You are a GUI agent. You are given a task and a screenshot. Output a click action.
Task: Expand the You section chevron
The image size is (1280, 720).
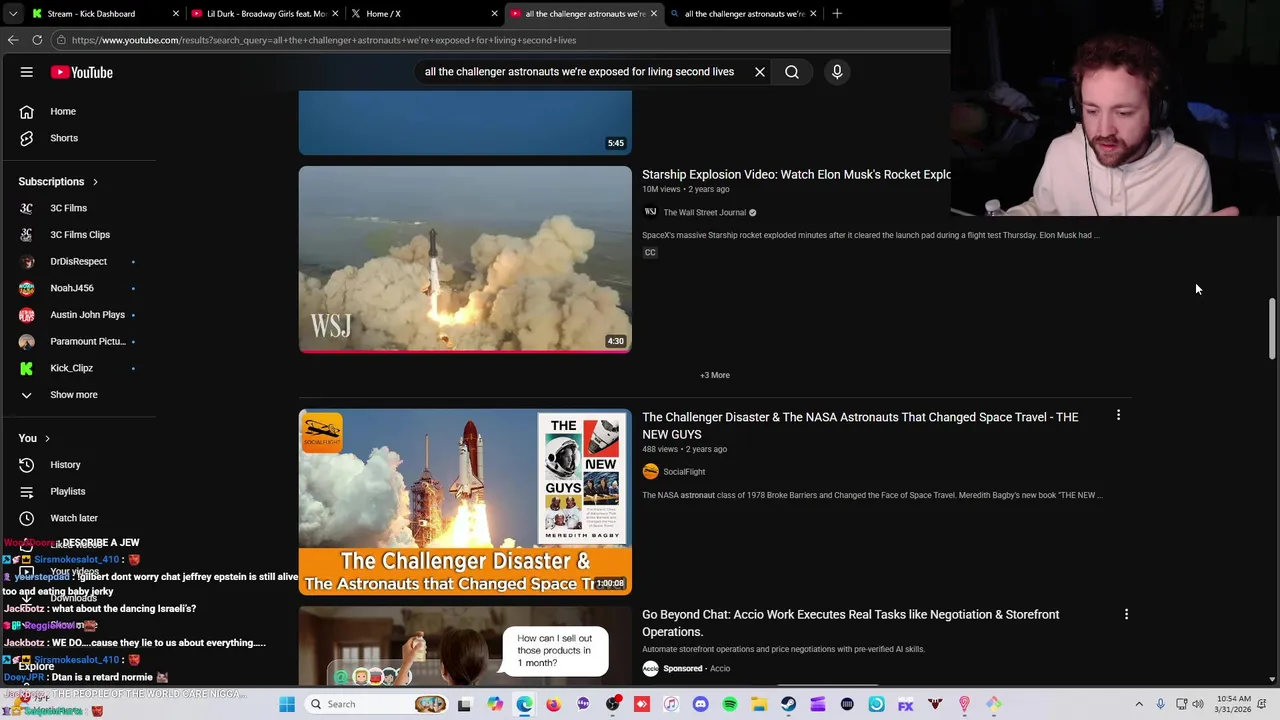click(47, 438)
